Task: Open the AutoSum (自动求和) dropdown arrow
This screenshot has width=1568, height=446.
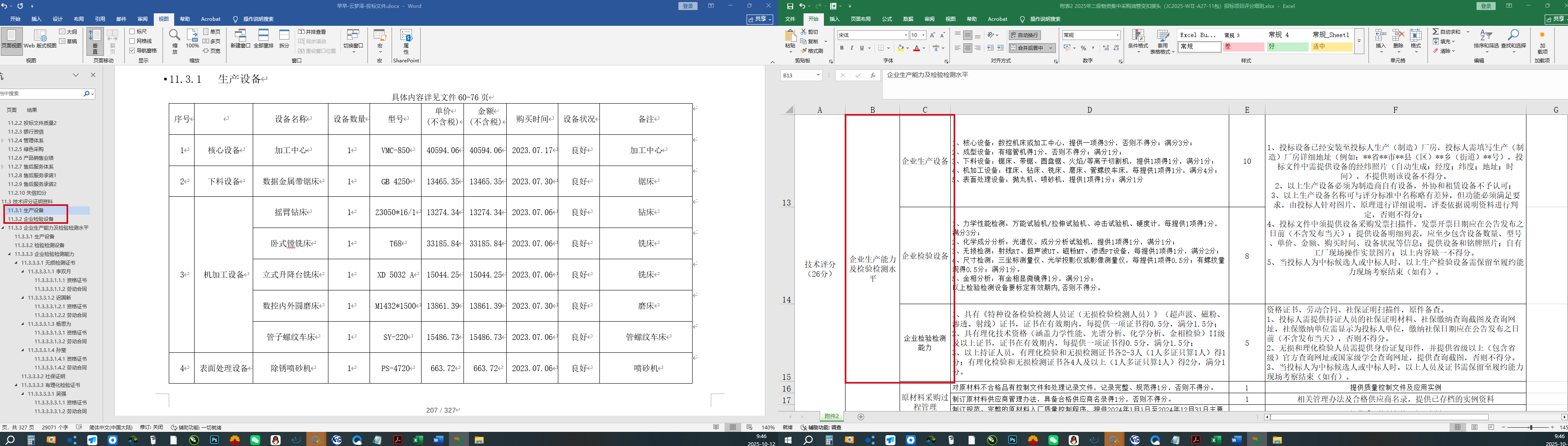Action: click(x=1468, y=32)
